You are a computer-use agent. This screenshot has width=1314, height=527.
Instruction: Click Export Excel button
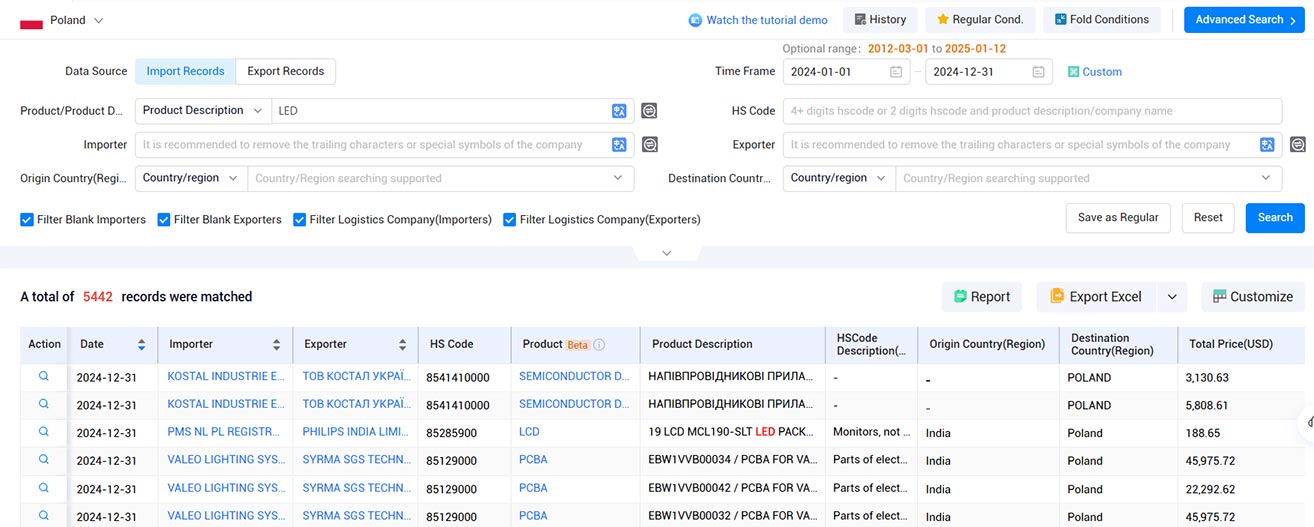click(1096, 297)
